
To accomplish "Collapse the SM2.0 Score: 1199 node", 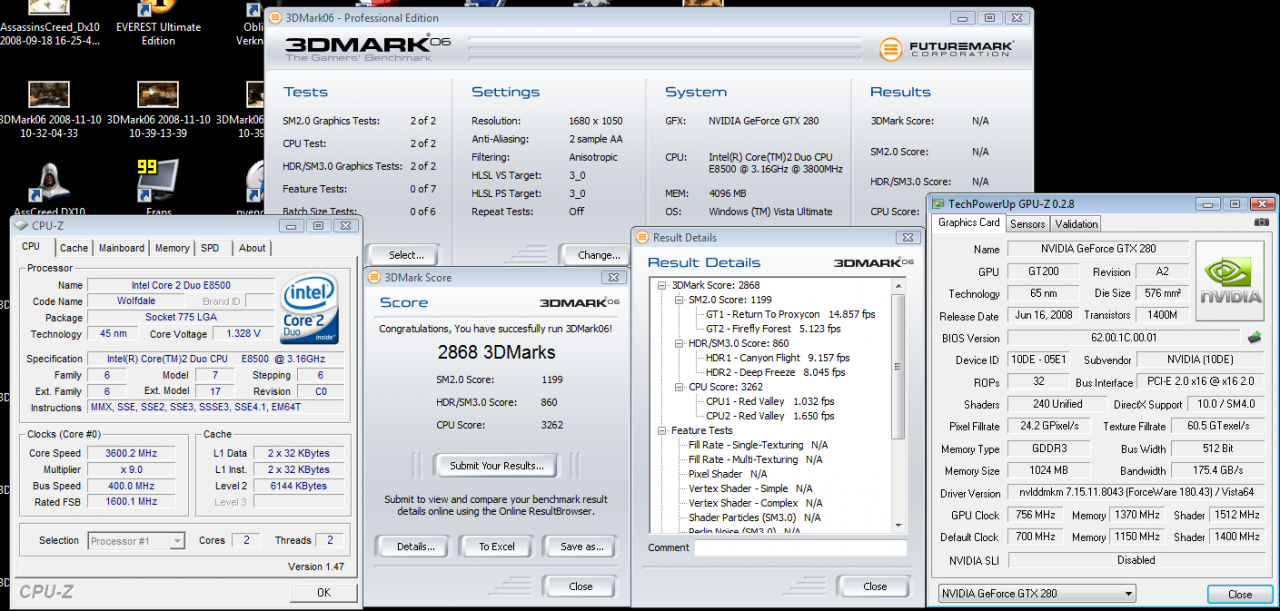I will tap(679, 299).
